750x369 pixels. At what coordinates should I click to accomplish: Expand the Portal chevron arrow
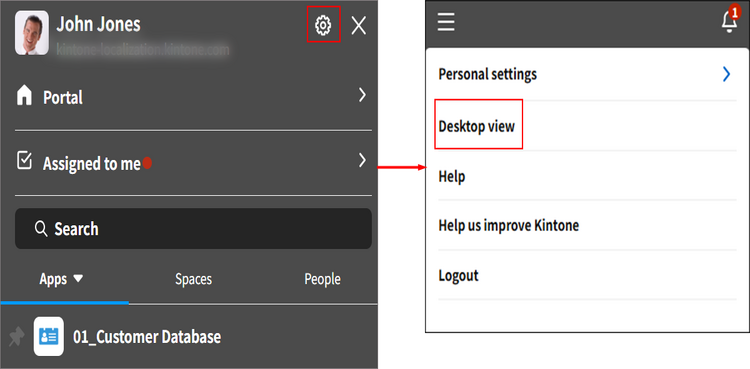[x=362, y=95]
